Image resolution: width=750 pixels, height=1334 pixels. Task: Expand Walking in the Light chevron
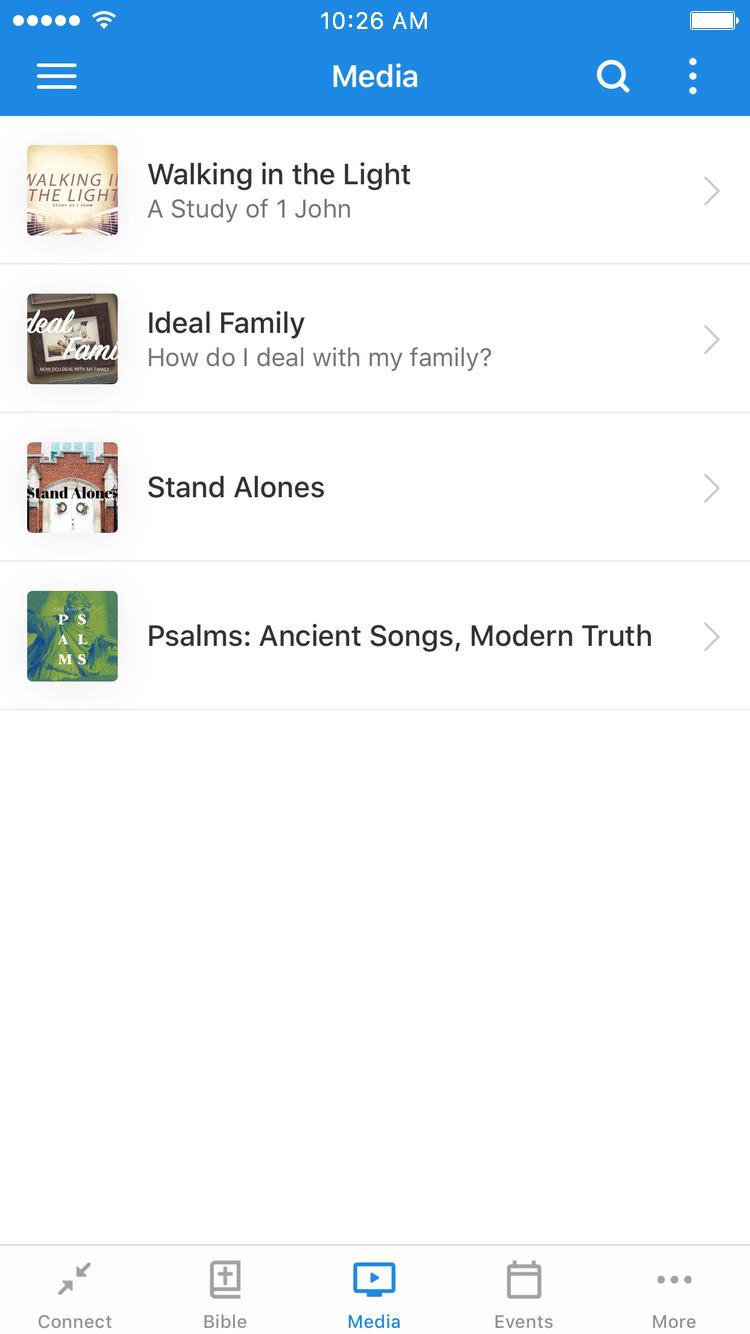(x=711, y=191)
